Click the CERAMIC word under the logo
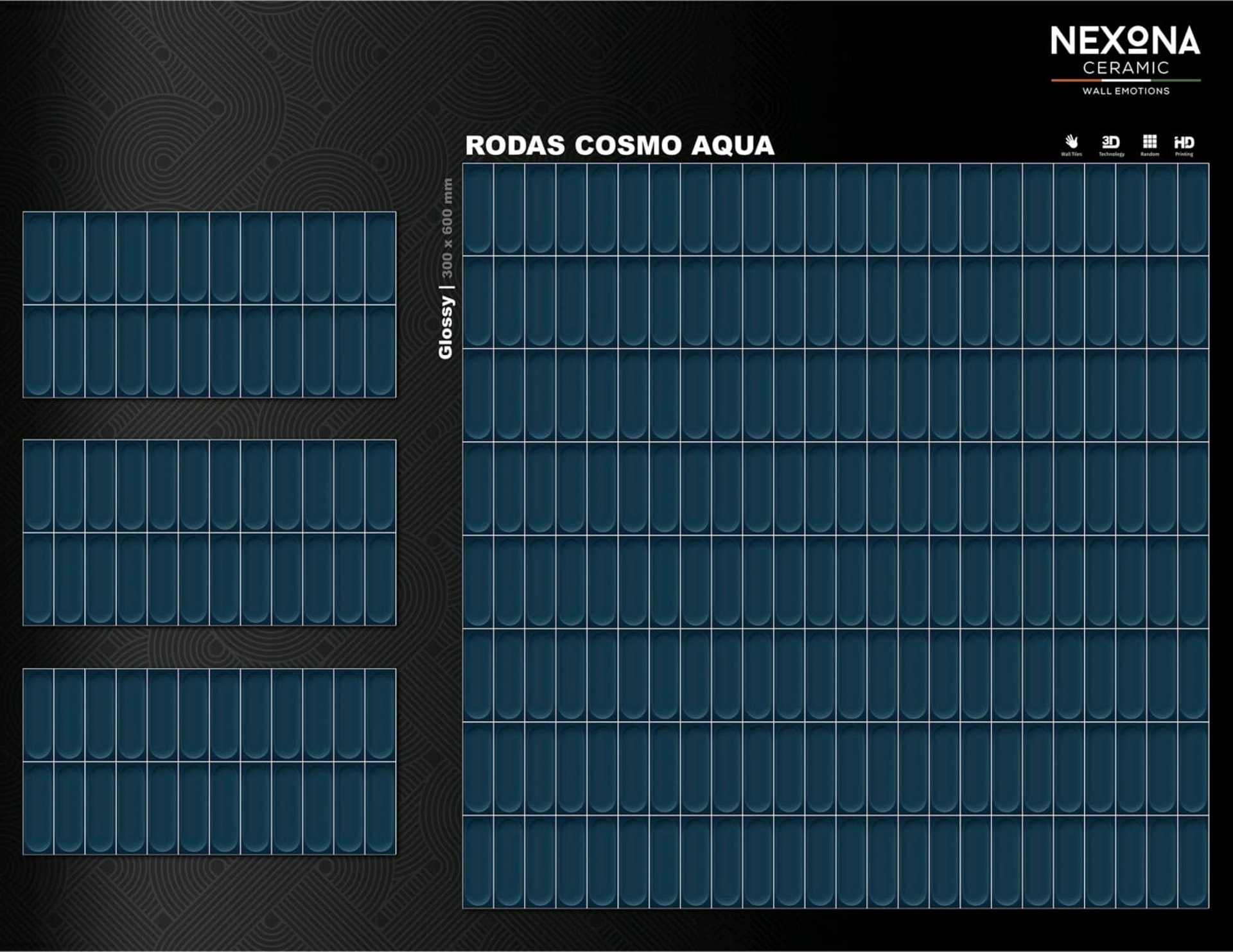1233x952 pixels. pyautogui.click(x=1126, y=68)
